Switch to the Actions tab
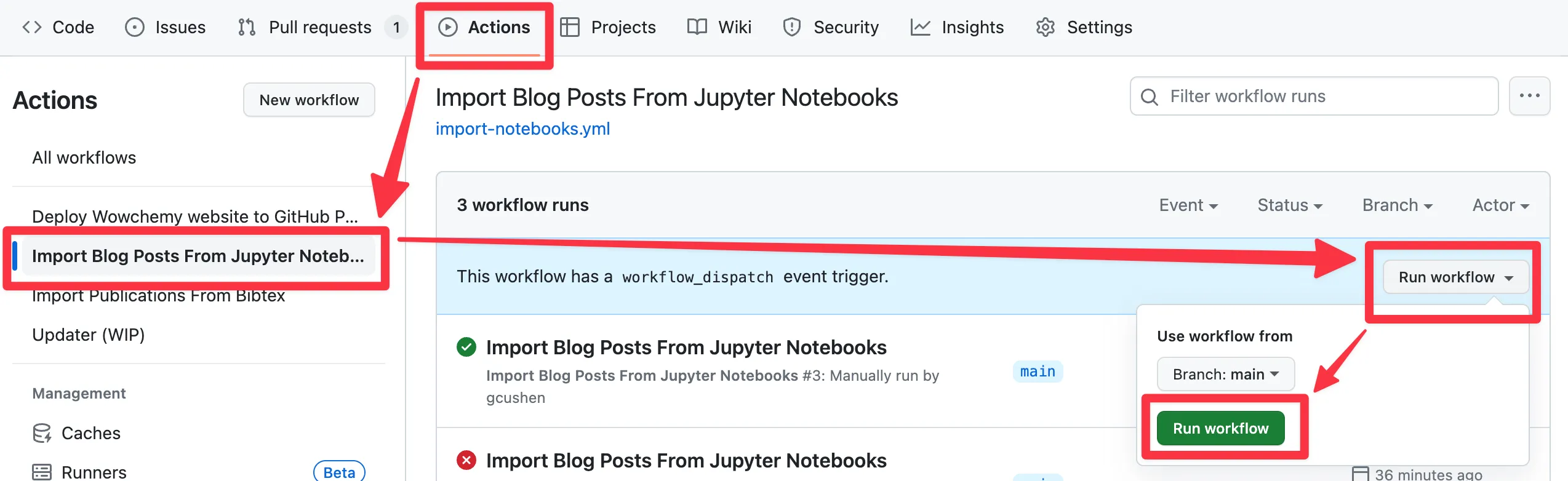Image resolution: width=1568 pixels, height=481 pixels. click(x=484, y=27)
